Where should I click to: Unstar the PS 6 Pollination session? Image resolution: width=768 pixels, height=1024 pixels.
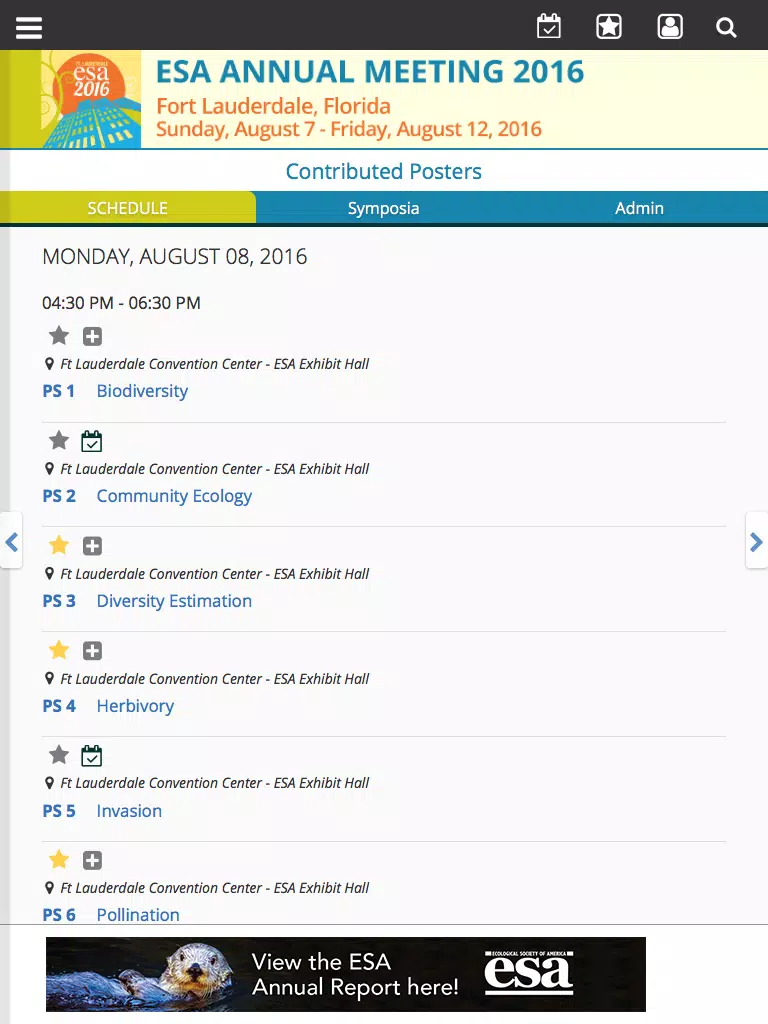pyautogui.click(x=59, y=859)
